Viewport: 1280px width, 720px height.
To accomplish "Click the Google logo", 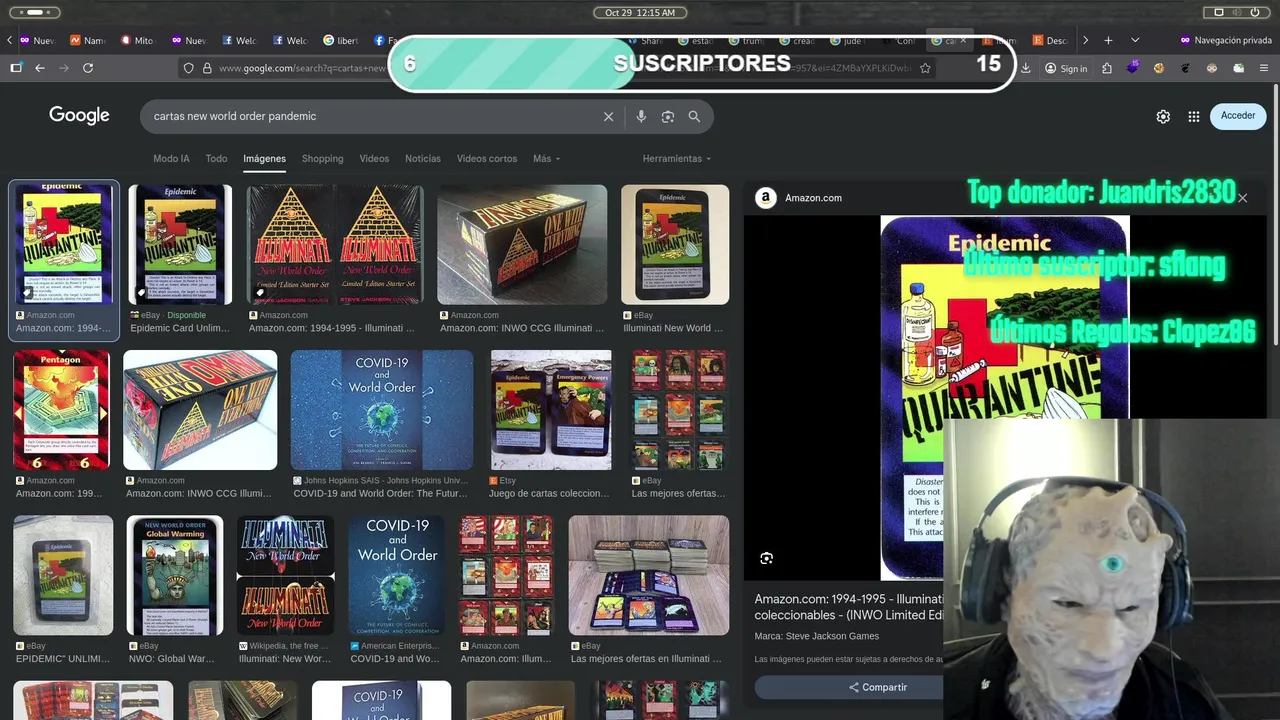I will (79, 116).
